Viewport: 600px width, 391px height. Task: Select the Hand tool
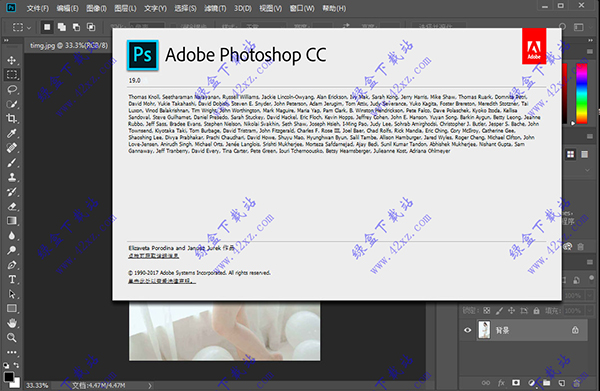12,323
